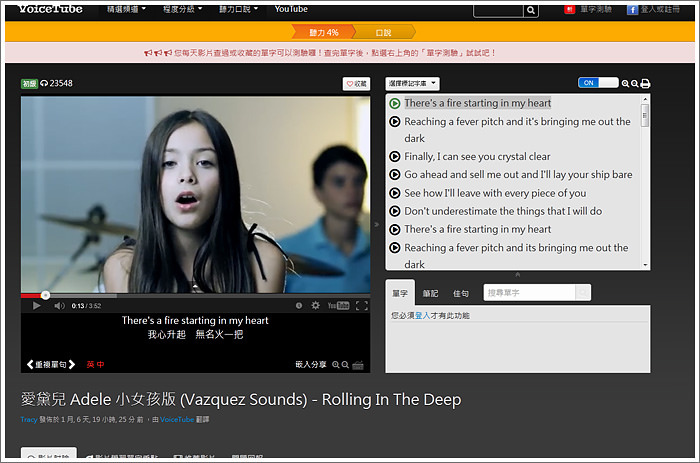Zoom out subtitle text below video
Viewport: 700px width, 463px height.
click(x=345, y=365)
